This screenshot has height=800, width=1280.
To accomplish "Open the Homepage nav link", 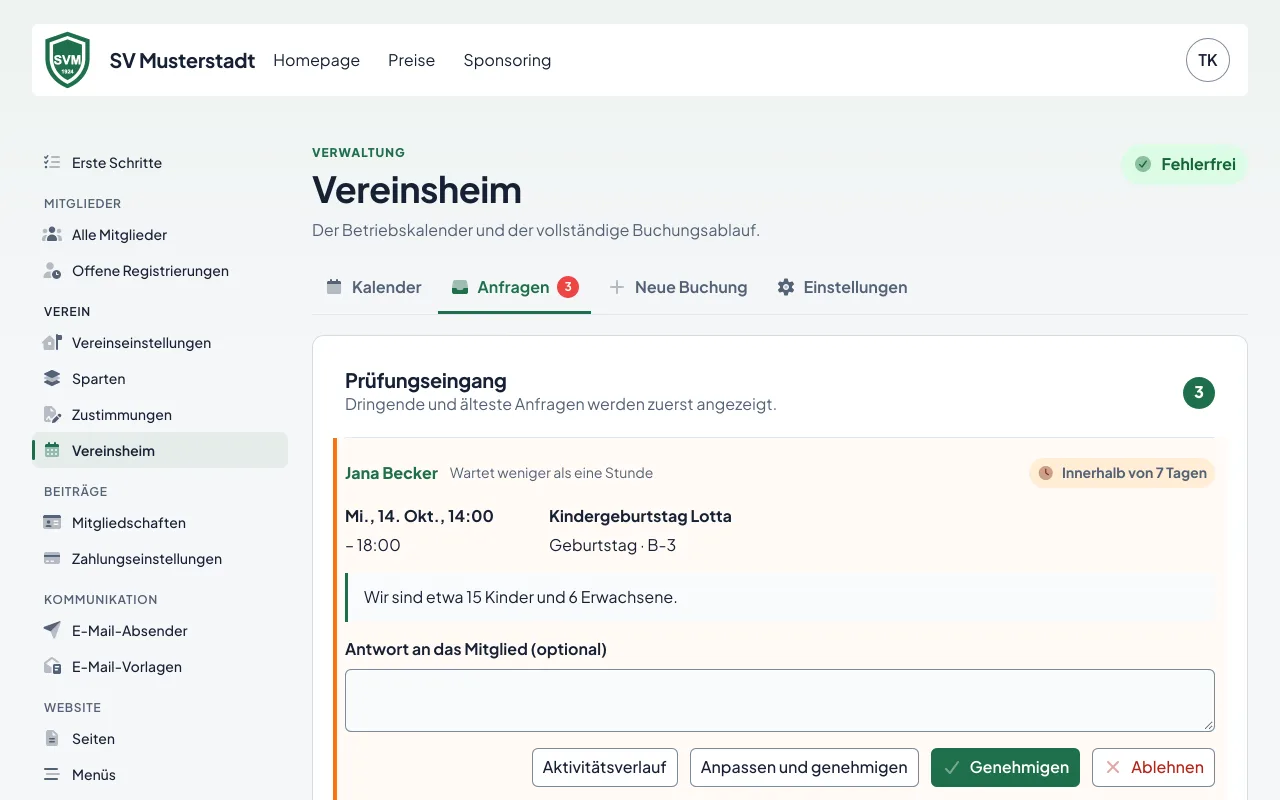I will pos(316,60).
